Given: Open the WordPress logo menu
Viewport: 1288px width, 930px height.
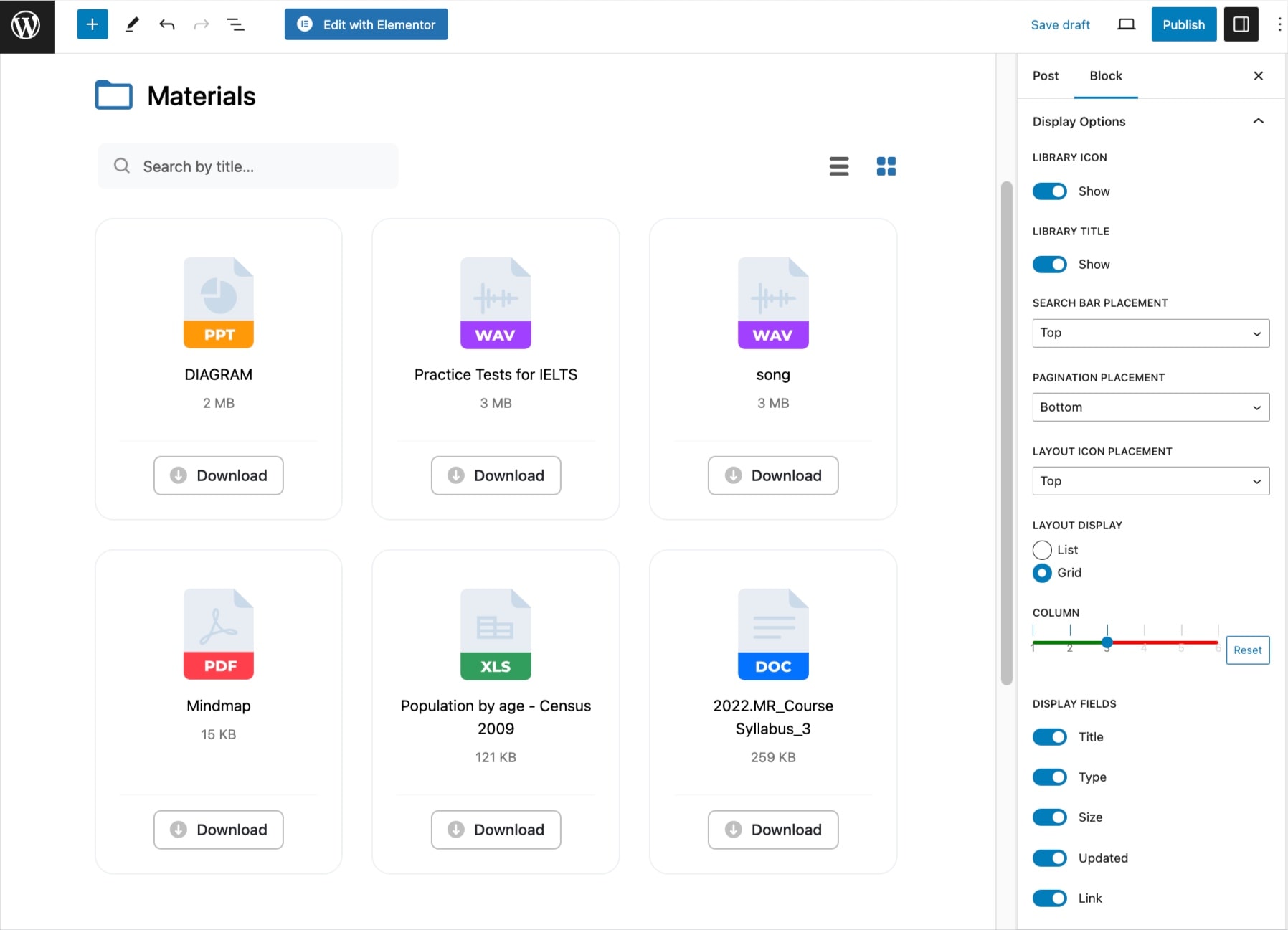Looking at the screenshot, I should point(27,26).
